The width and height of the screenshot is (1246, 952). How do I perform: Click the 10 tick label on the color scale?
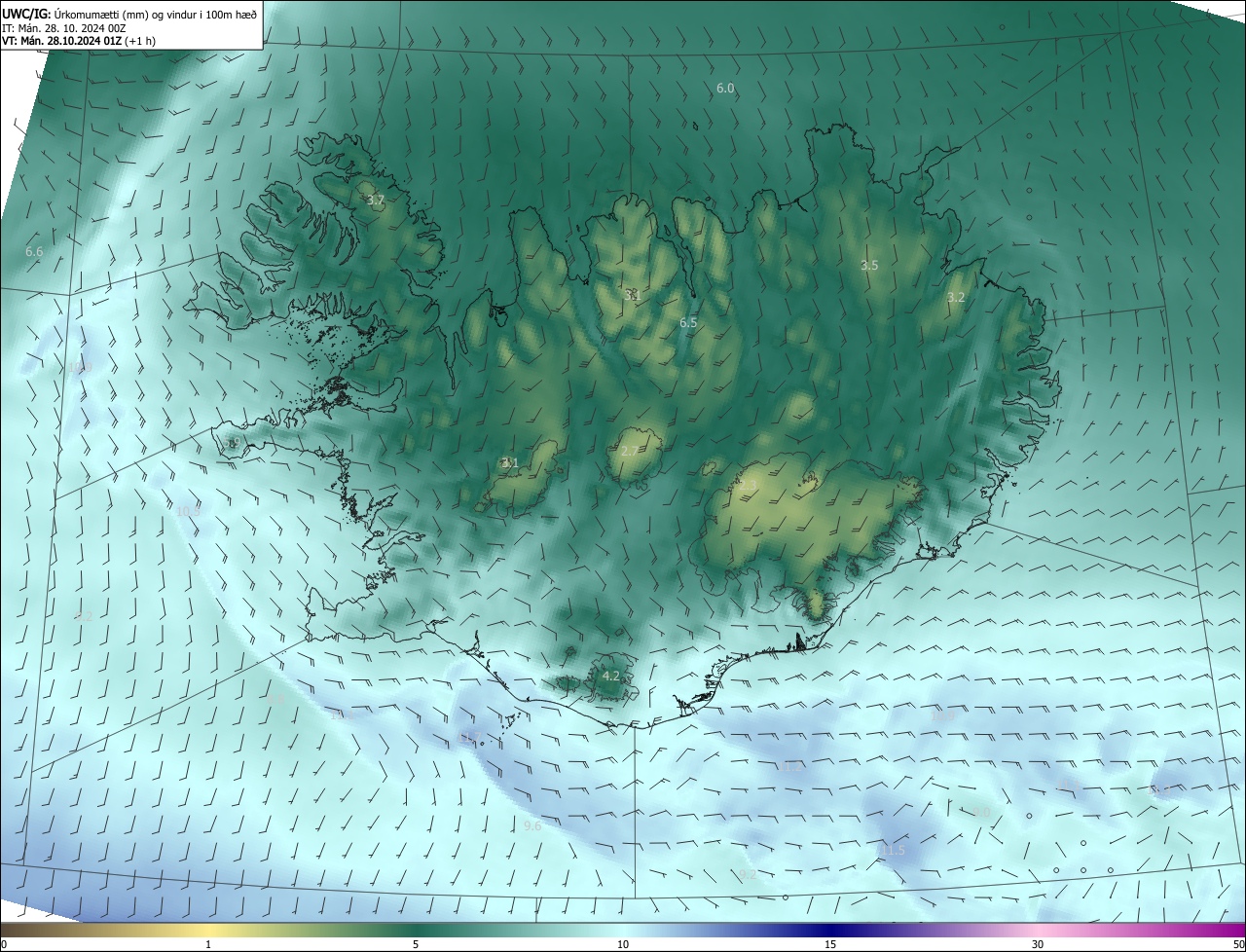pyautogui.click(x=623, y=944)
